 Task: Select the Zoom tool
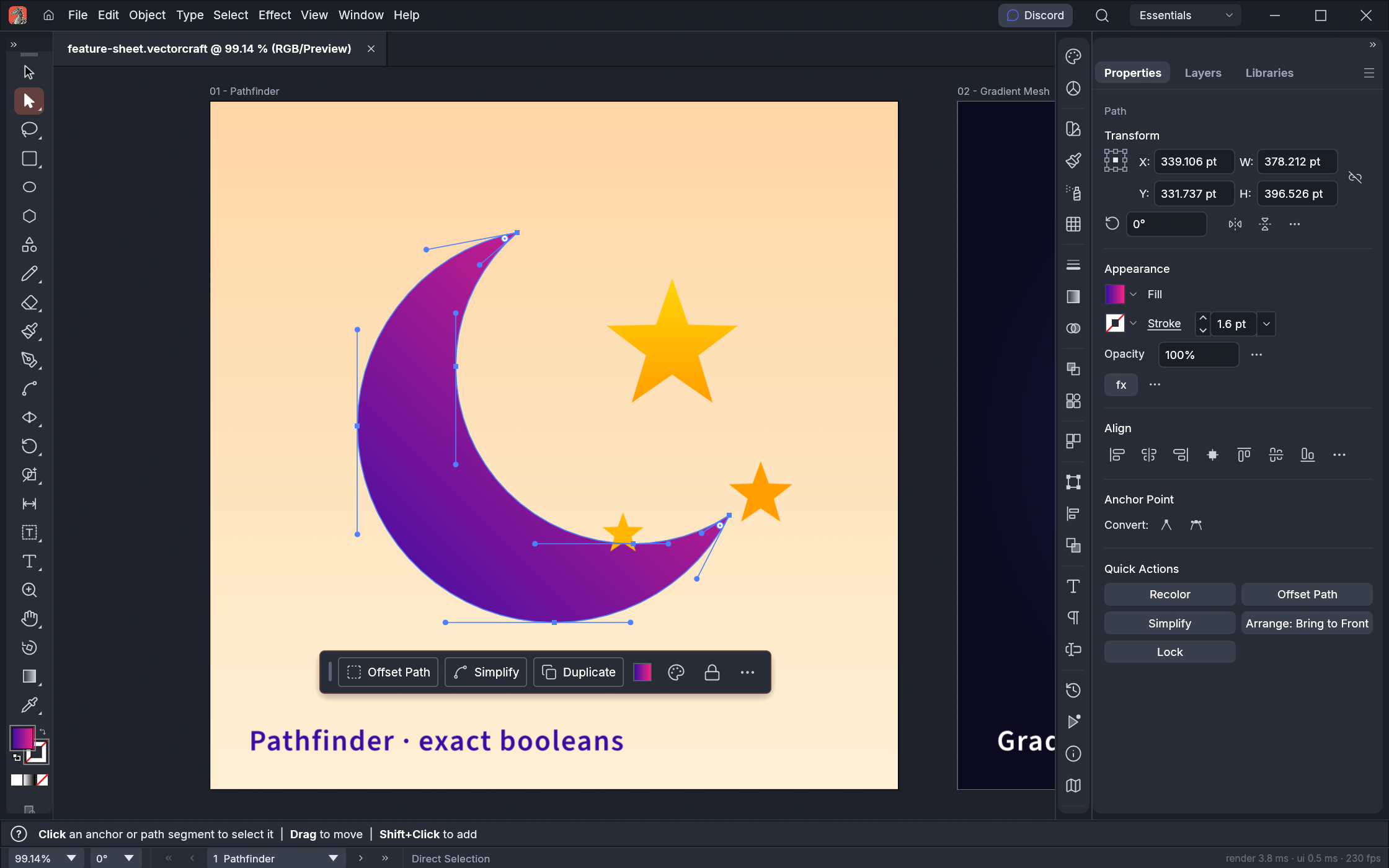pyautogui.click(x=29, y=590)
